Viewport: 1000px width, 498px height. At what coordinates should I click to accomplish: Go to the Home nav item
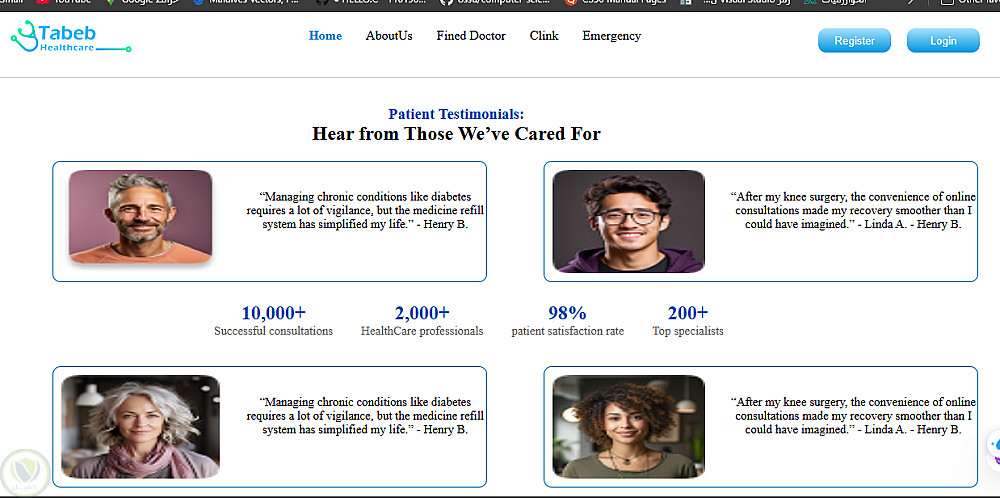(x=325, y=36)
